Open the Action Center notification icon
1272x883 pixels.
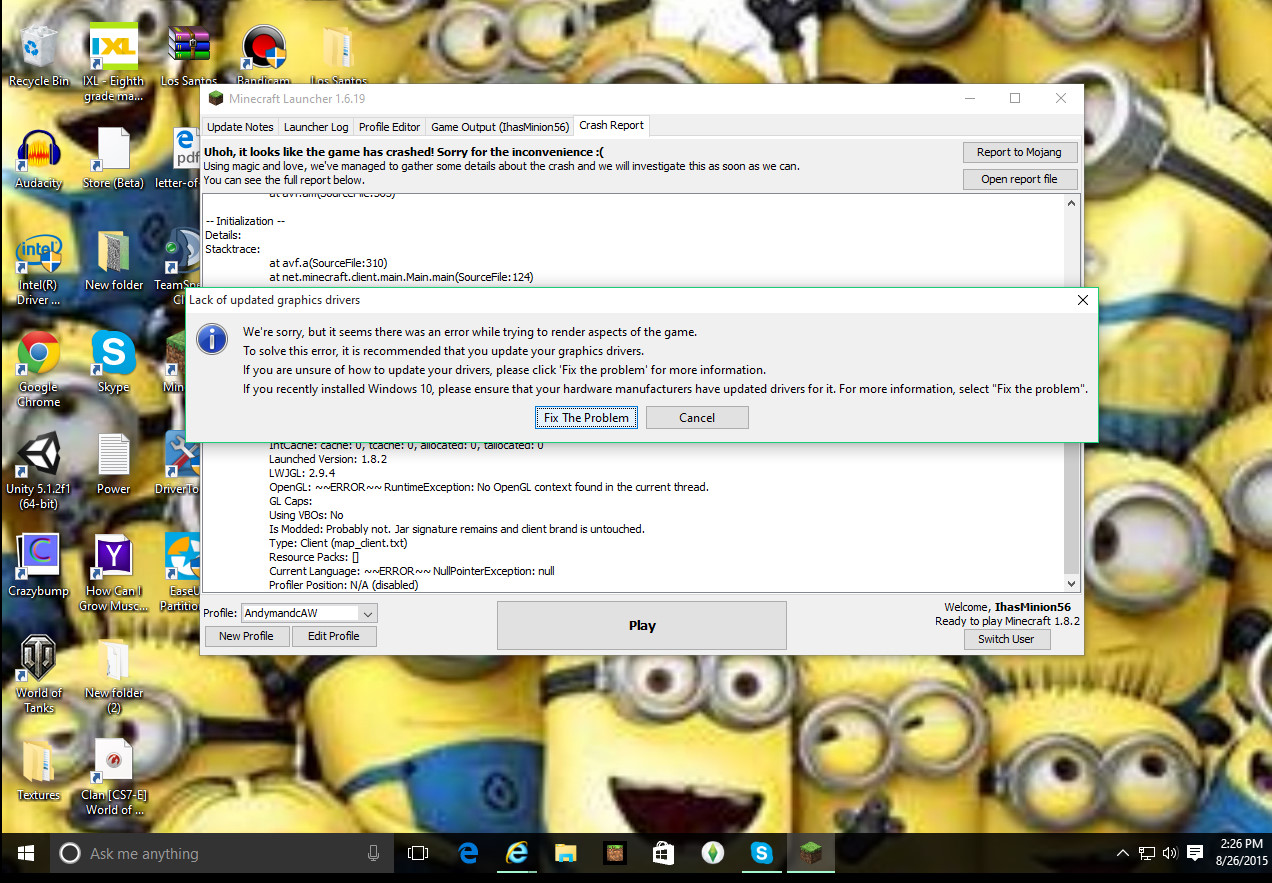pyautogui.click(x=1195, y=853)
